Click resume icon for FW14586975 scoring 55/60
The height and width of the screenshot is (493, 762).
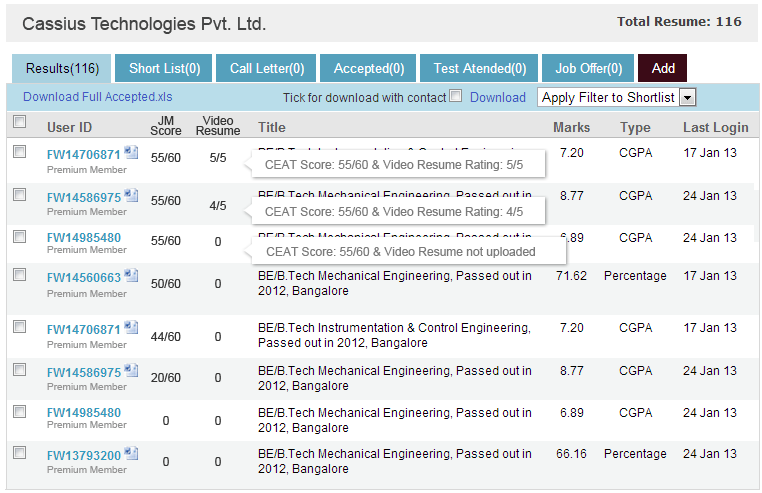131,196
